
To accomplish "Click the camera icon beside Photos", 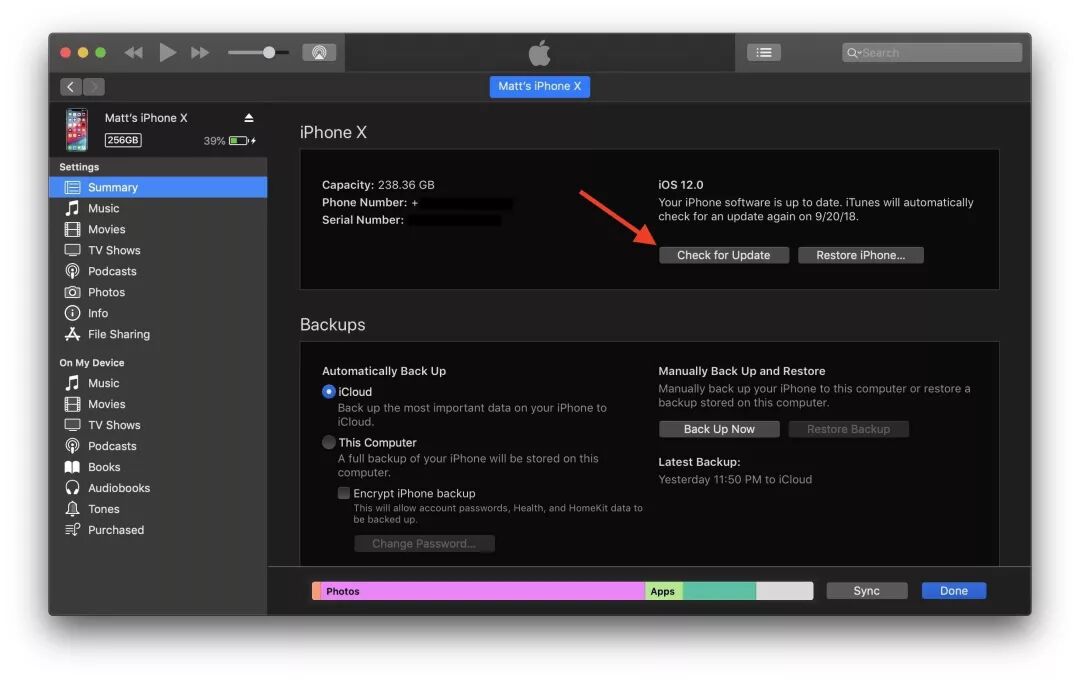I will tap(72, 292).
